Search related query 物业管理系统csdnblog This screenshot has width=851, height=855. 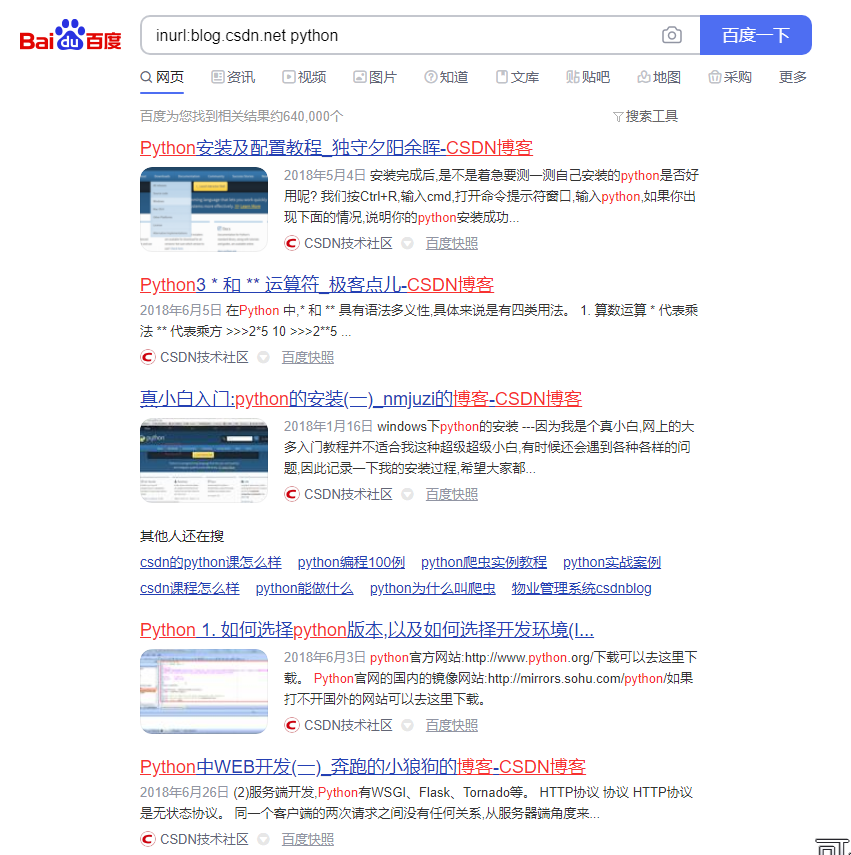point(581,588)
